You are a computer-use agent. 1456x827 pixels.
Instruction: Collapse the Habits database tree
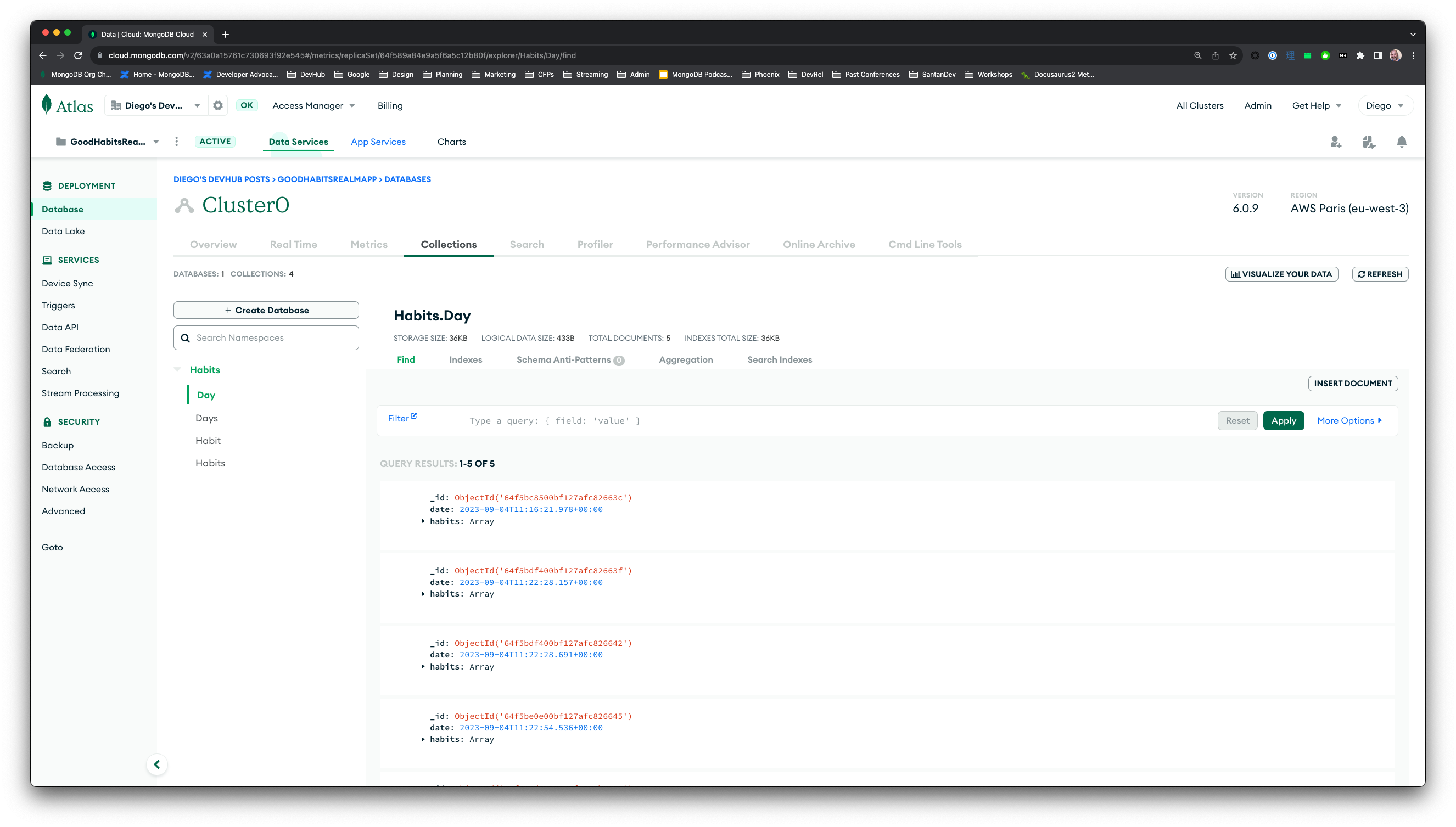pos(177,369)
